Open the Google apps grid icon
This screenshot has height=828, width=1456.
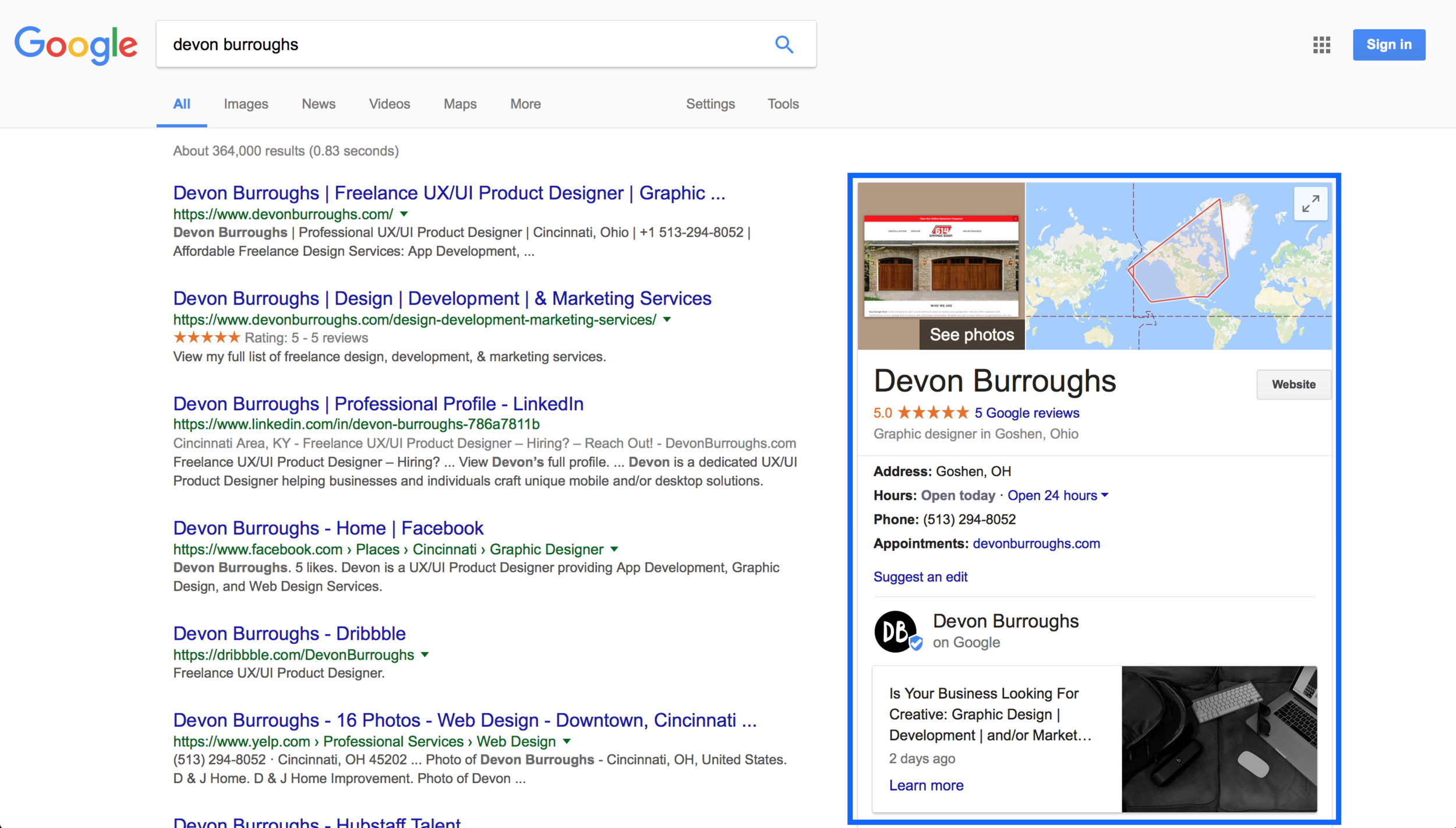pos(1321,45)
